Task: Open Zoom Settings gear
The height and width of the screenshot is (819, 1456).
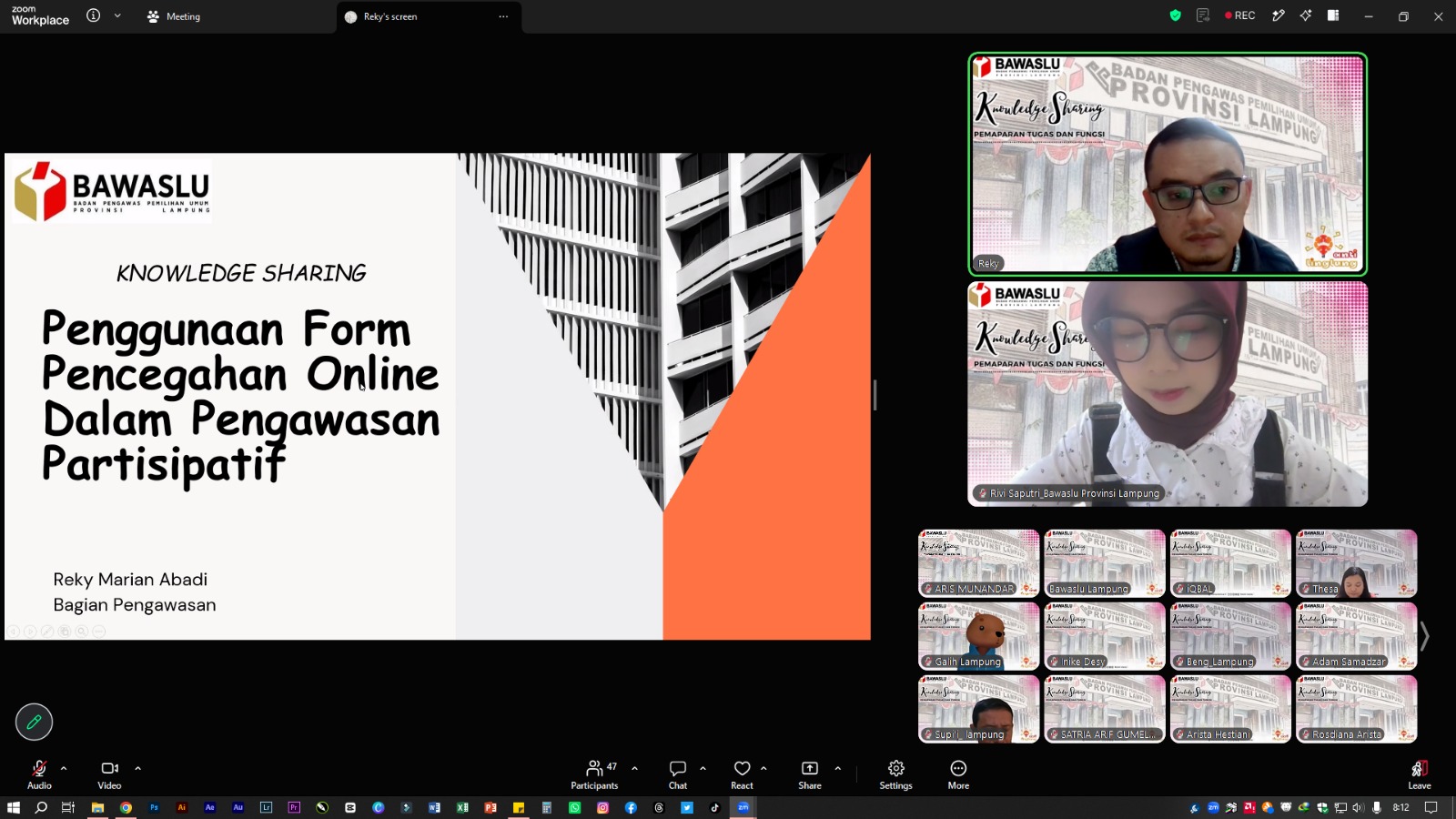Action: pos(896,769)
